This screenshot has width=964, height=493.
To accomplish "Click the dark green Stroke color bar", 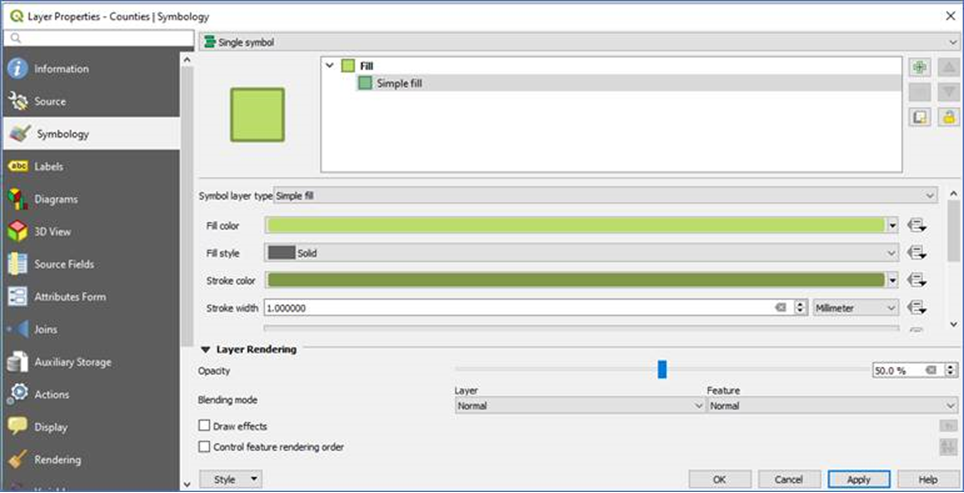I will click(x=576, y=280).
